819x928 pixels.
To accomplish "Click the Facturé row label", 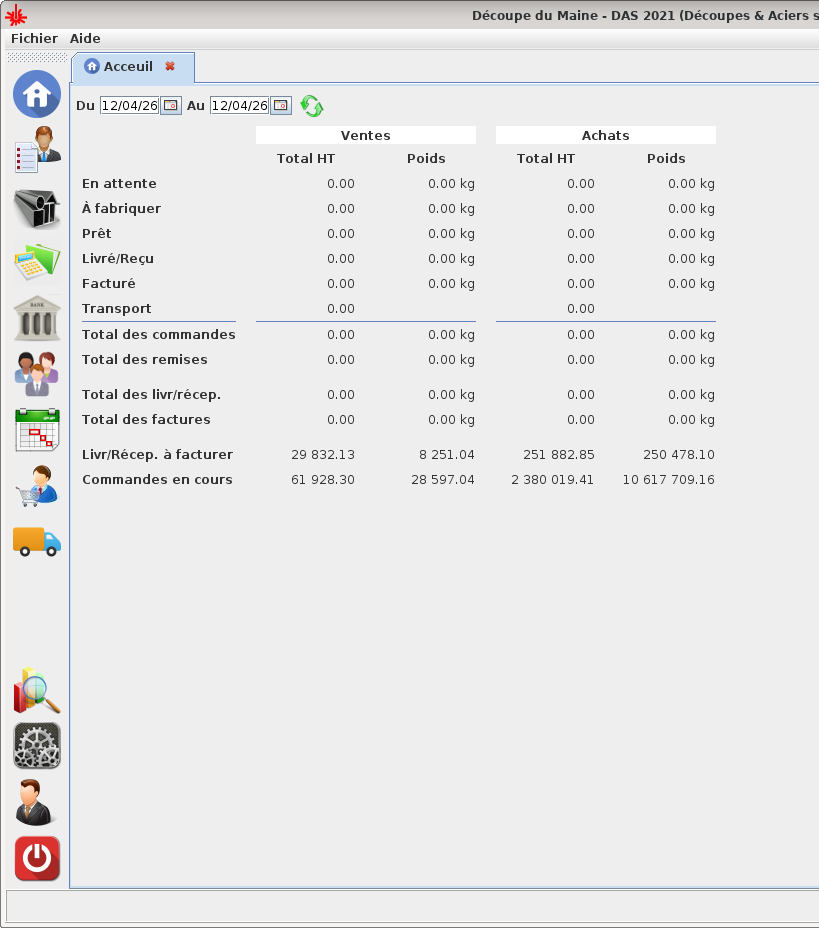I will point(108,283).
